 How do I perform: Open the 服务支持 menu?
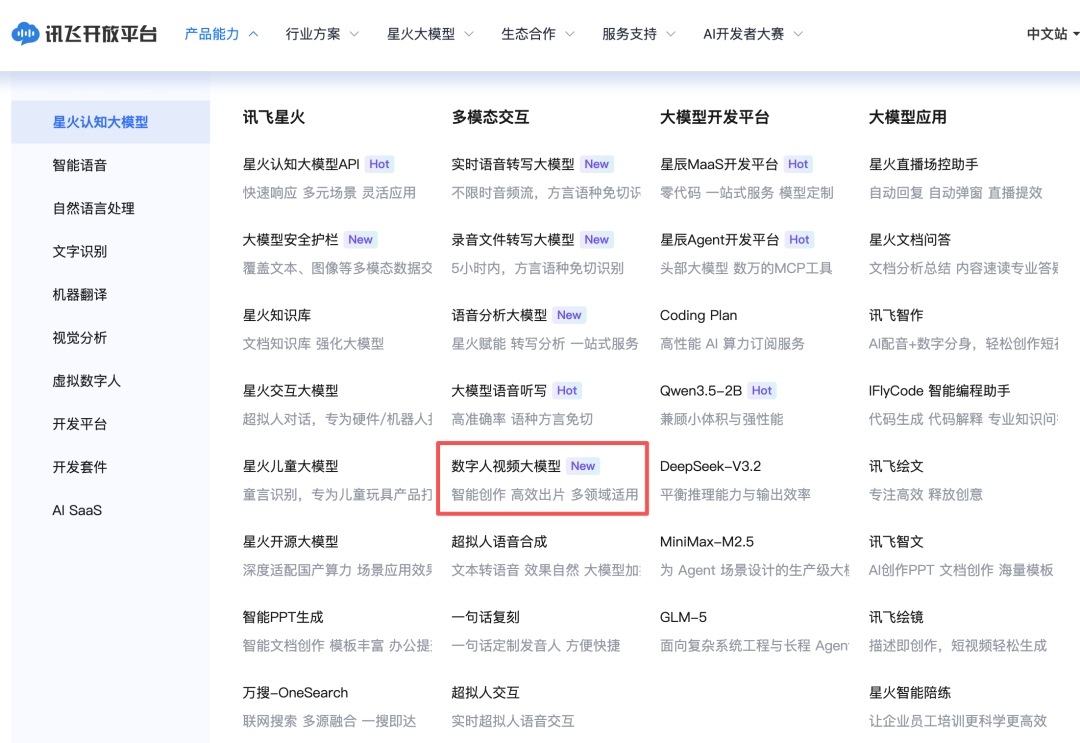[629, 34]
